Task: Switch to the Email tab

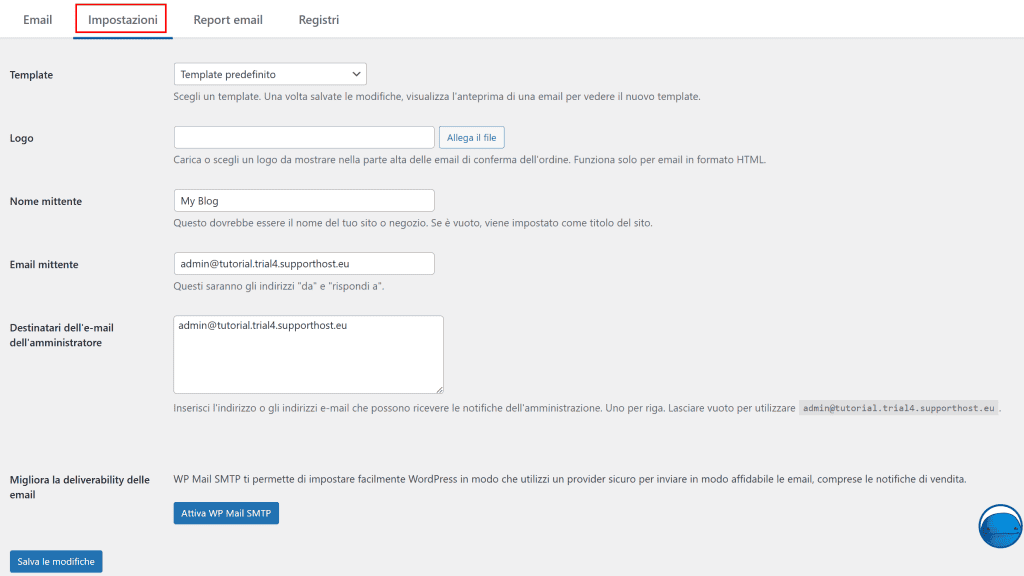Action: click(37, 19)
